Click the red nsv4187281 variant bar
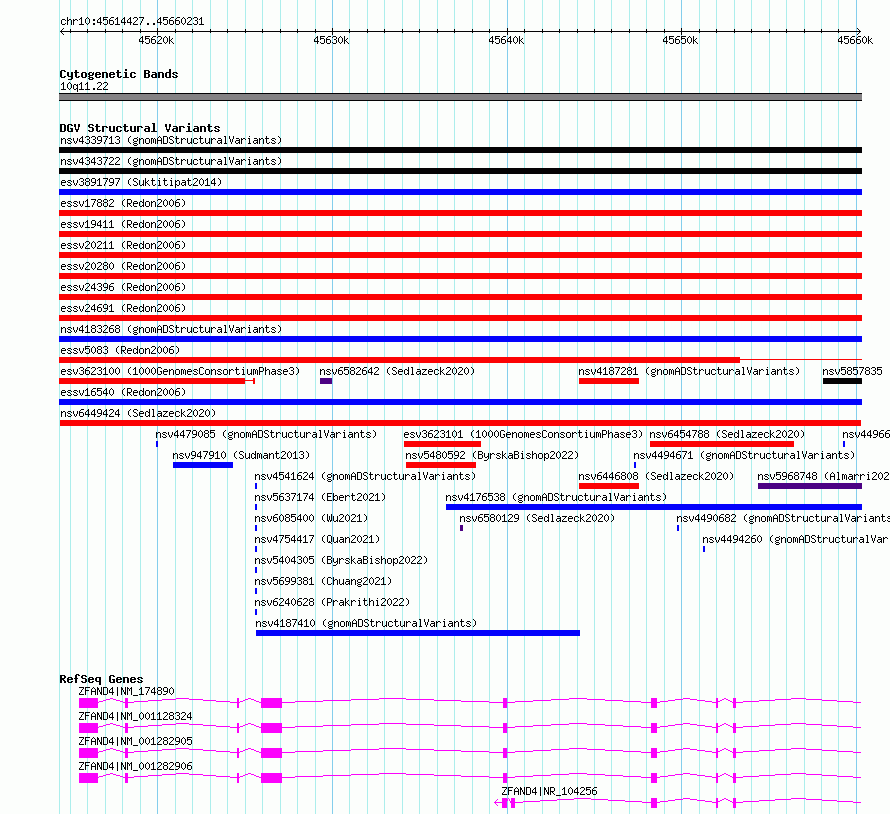 coord(609,381)
